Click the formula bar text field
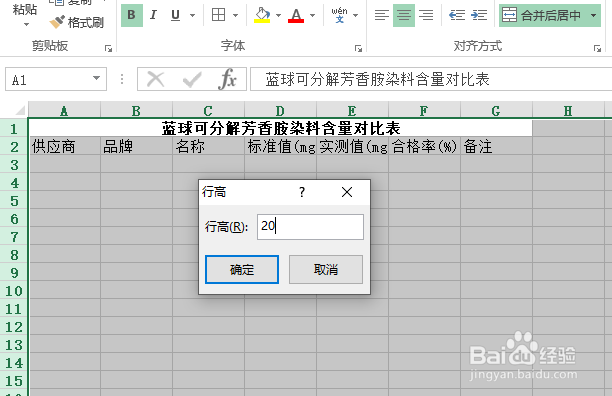The height and width of the screenshot is (396, 612). (x=431, y=80)
